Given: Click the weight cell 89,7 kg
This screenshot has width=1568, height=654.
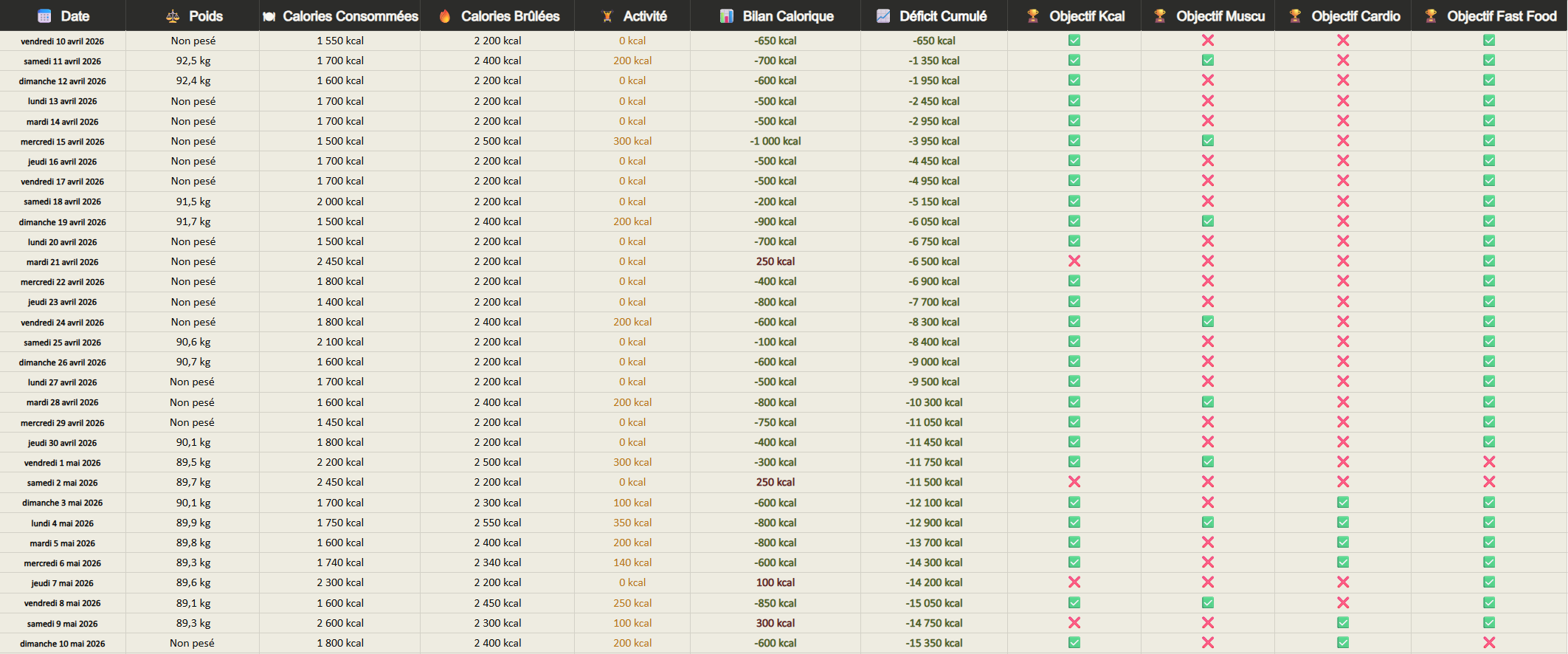Looking at the screenshot, I should coord(193,482).
